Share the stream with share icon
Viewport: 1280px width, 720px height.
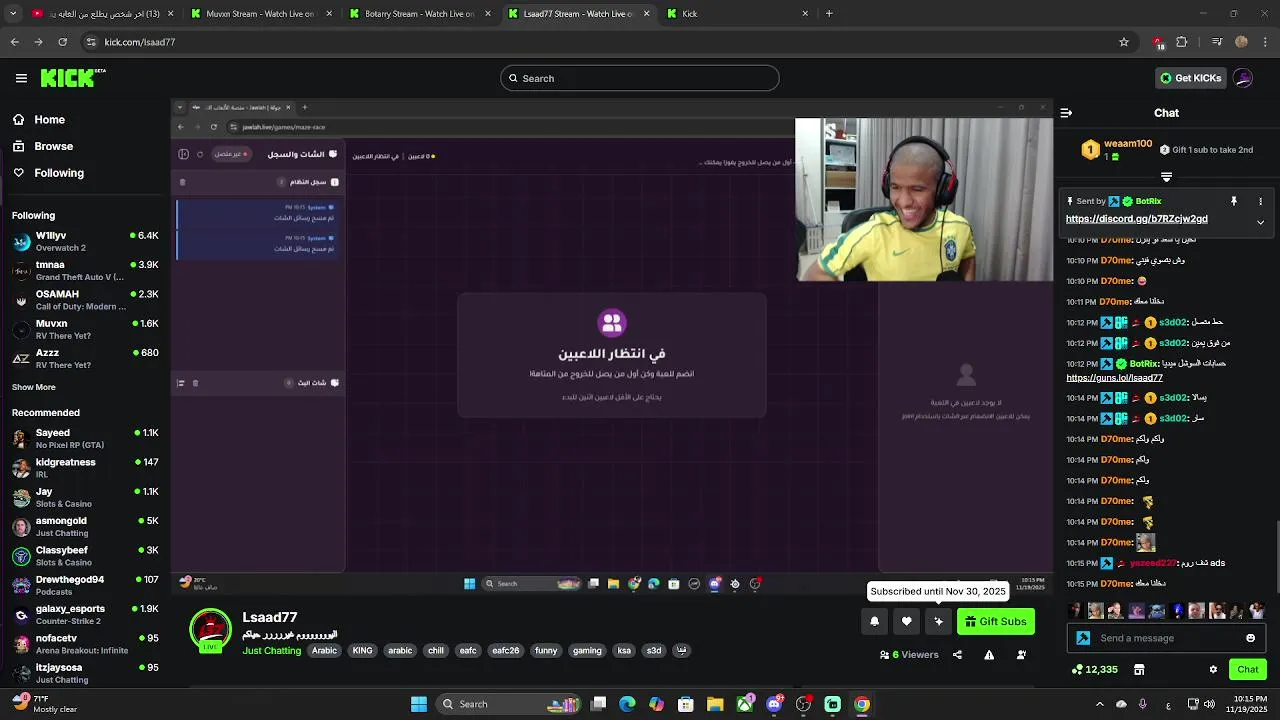pyautogui.click(x=957, y=655)
